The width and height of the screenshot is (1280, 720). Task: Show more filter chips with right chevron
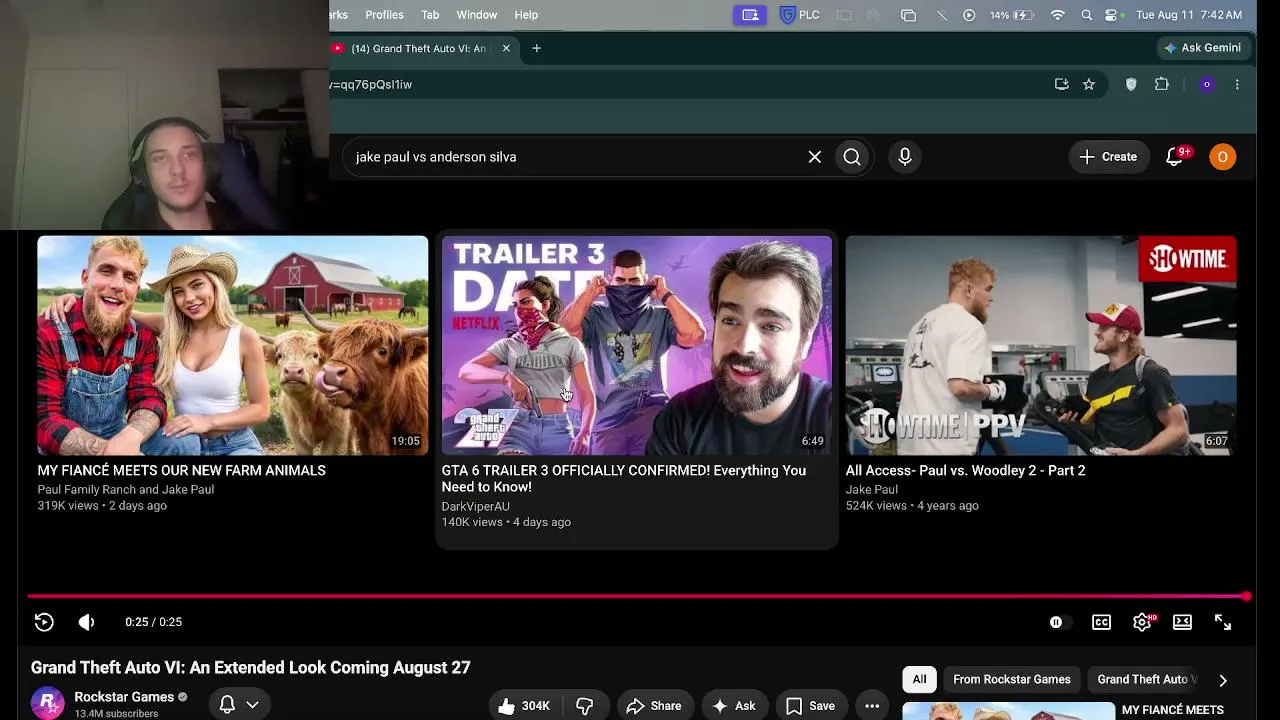[1223, 680]
